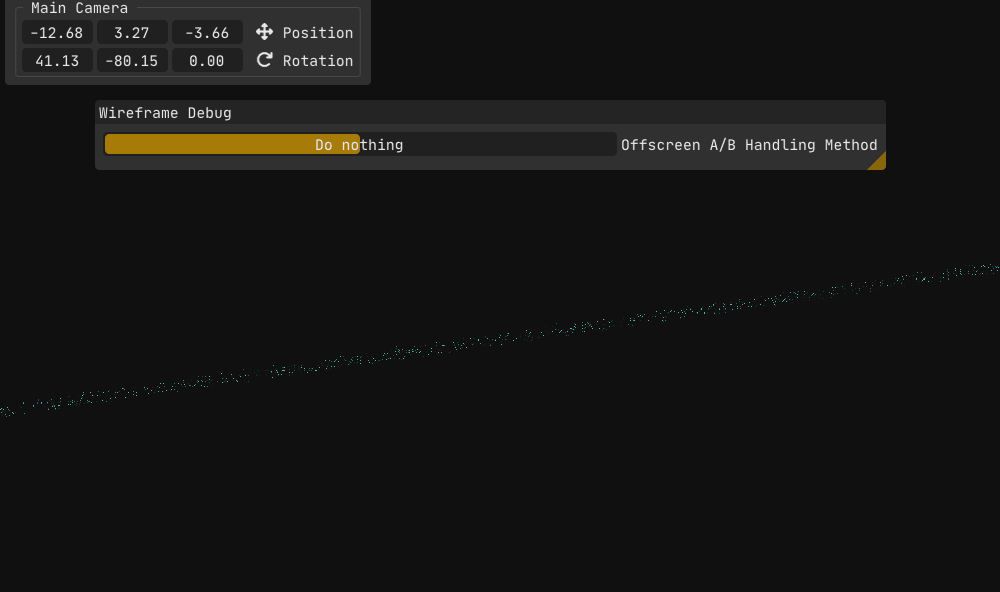Image resolution: width=1000 pixels, height=592 pixels.
Task: Click the gold filled portion of the slider
Action: [x=200, y=145]
